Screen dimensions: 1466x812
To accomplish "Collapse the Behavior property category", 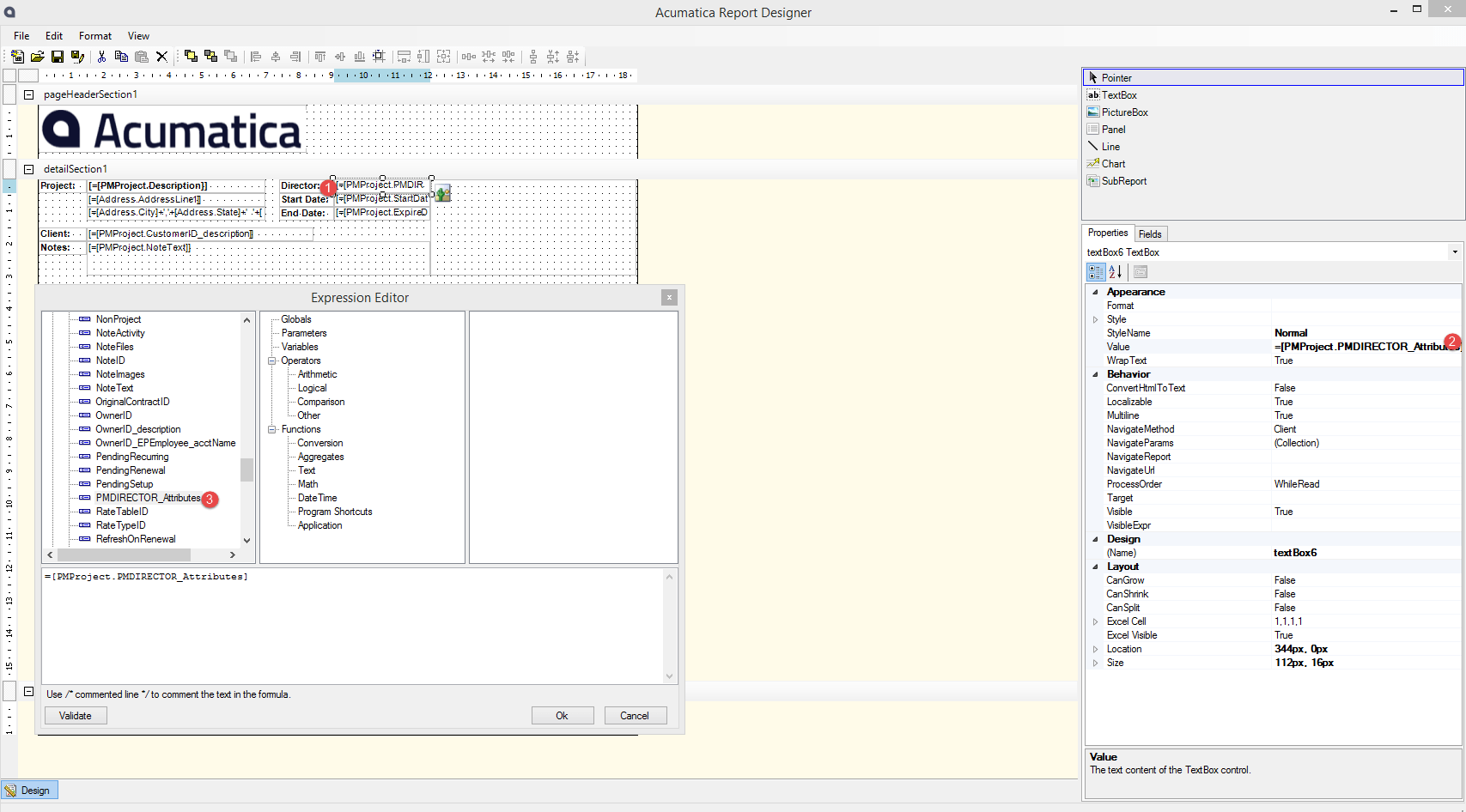I will click(1095, 374).
